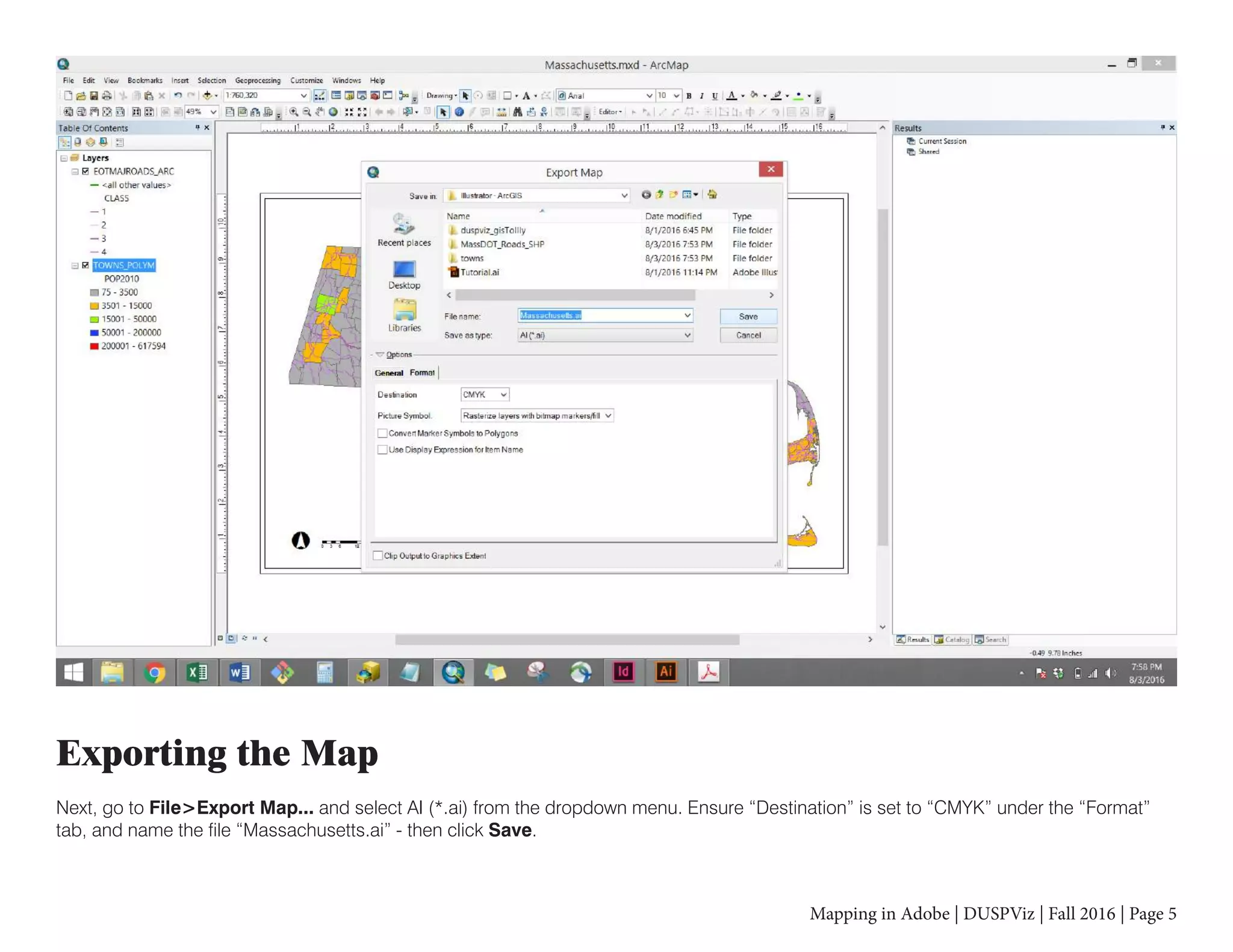
Task: Click the Add Data plus icon
Action: point(207,96)
